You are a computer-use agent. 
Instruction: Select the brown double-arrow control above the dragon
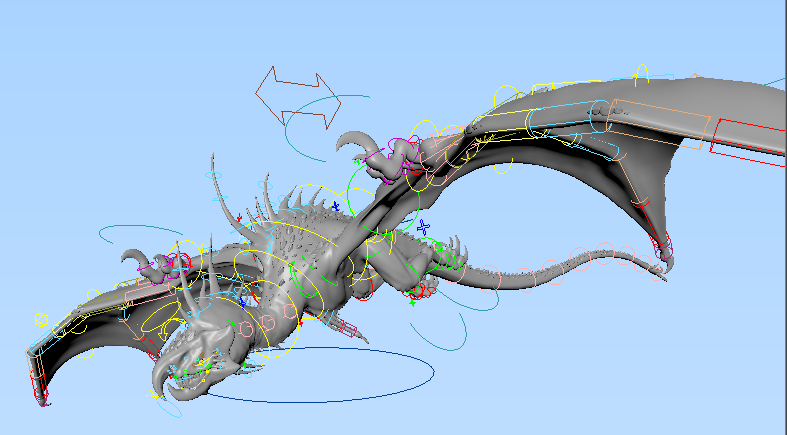coord(298,97)
